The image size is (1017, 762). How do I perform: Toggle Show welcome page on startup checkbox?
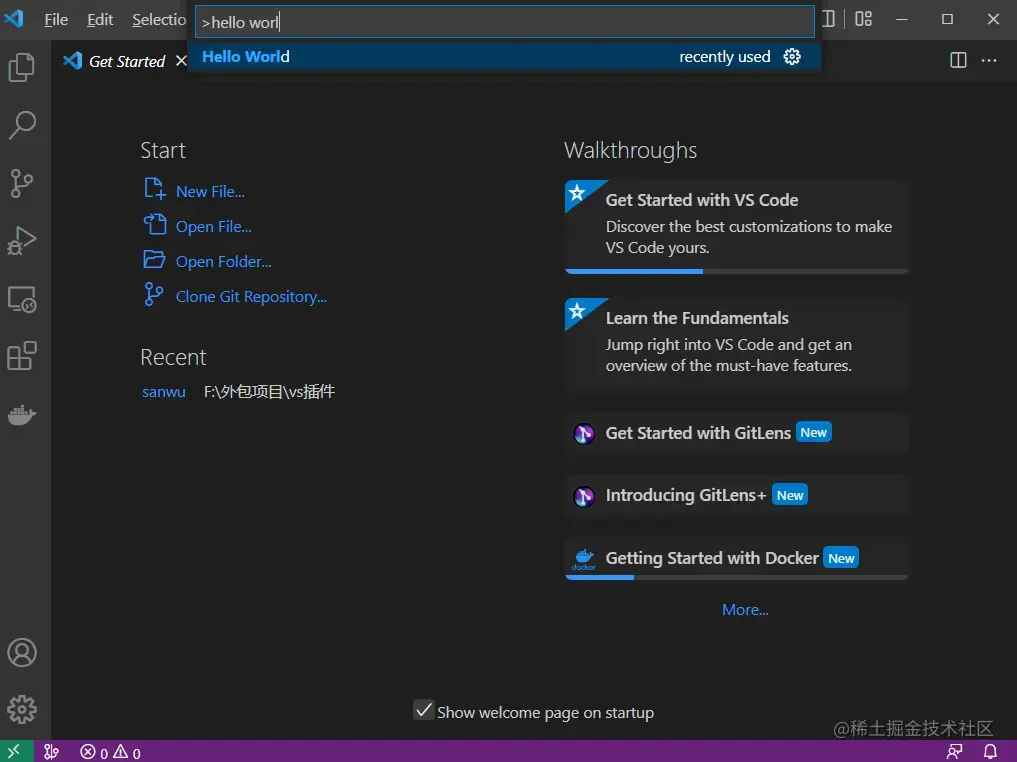424,710
